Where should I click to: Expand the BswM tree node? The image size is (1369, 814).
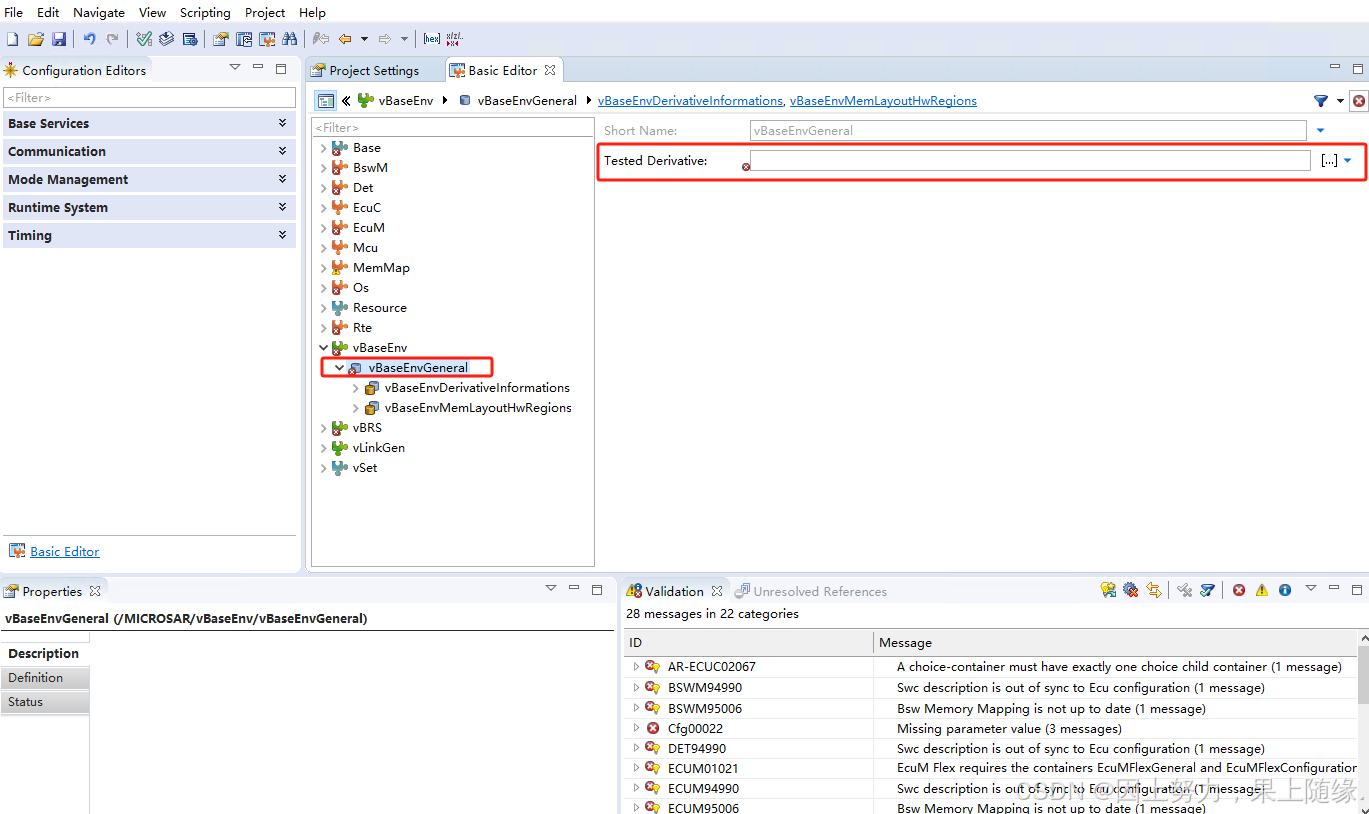coord(323,168)
